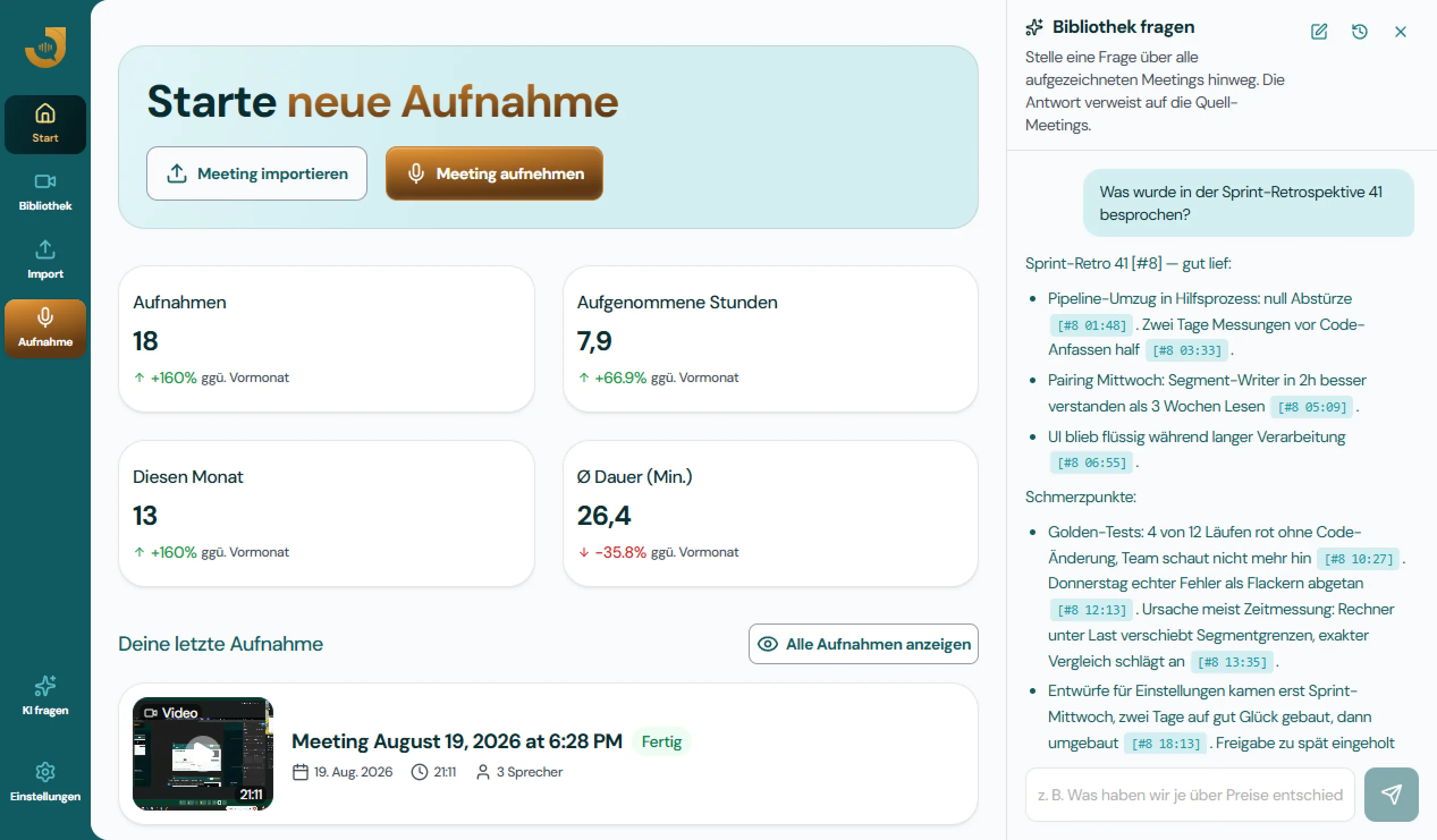The height and width of the screenshot is (840, 1437).
Task: Click the 3 Sprecher label
Action: [530, 772]
